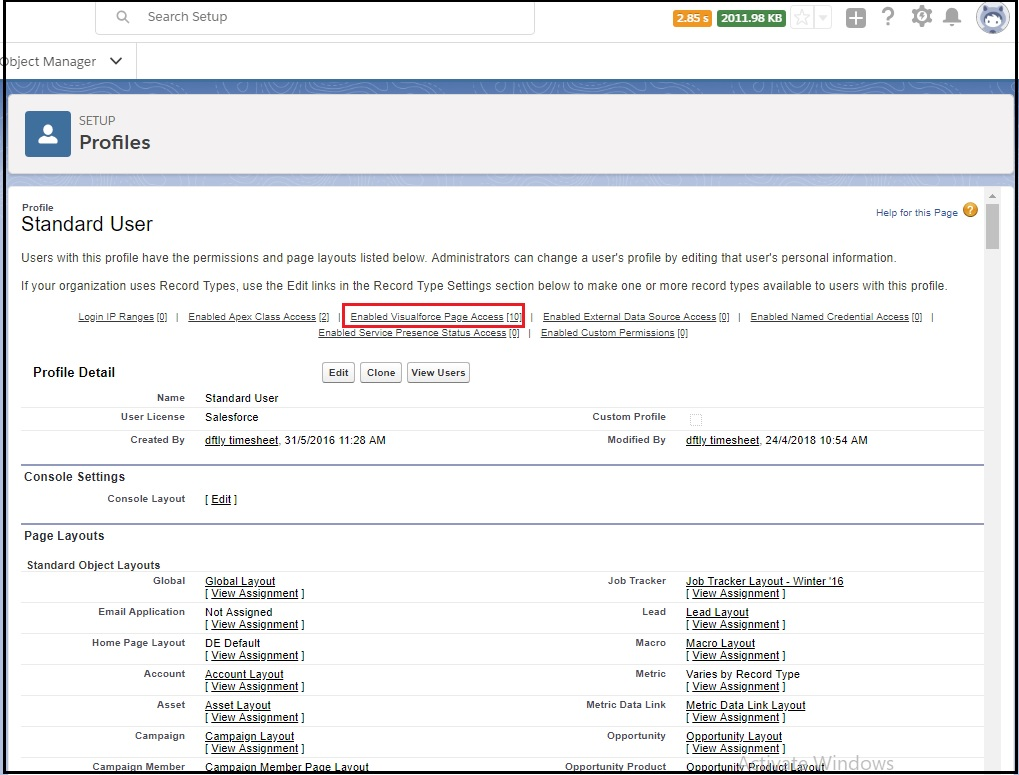
Task: Click the favorites star icon
Action: pyautogui.click(x=802, y=18)
